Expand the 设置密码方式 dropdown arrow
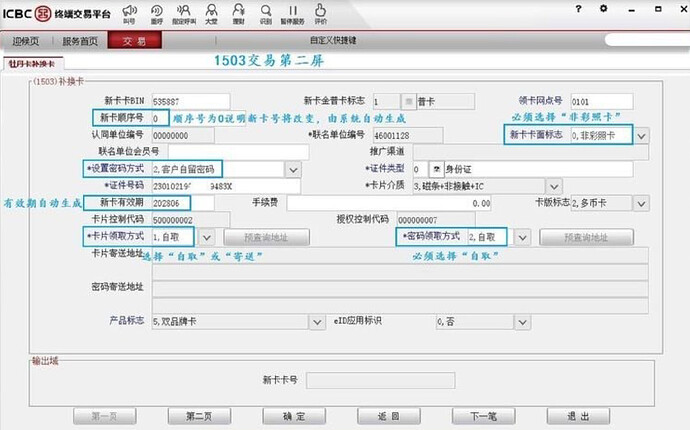The width and height of the screenshot is (690, 430). point(293,169)
